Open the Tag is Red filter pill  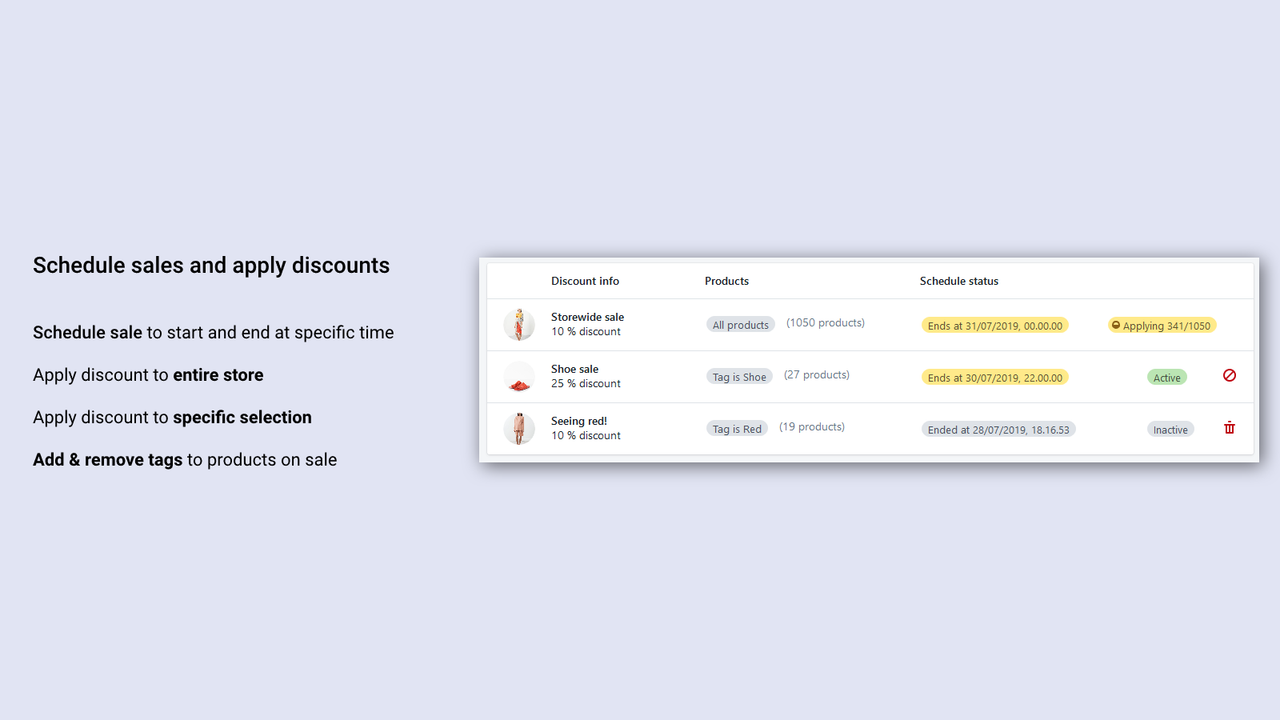(737, 428)
